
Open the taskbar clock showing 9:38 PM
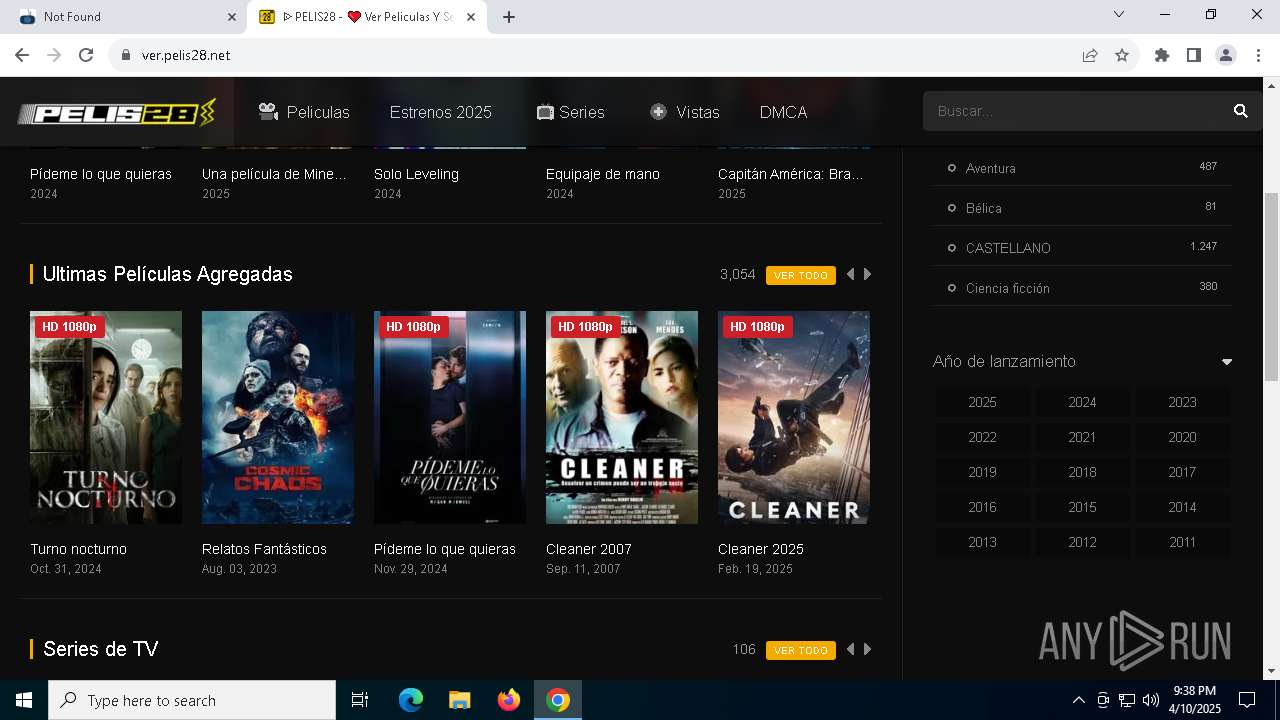tap(1194, 700)
